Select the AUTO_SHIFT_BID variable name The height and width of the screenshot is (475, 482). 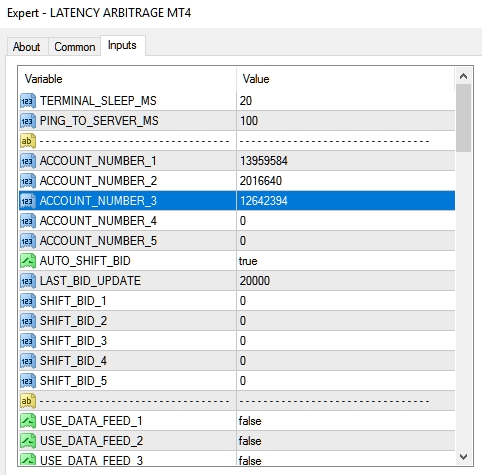pos(85,261)
